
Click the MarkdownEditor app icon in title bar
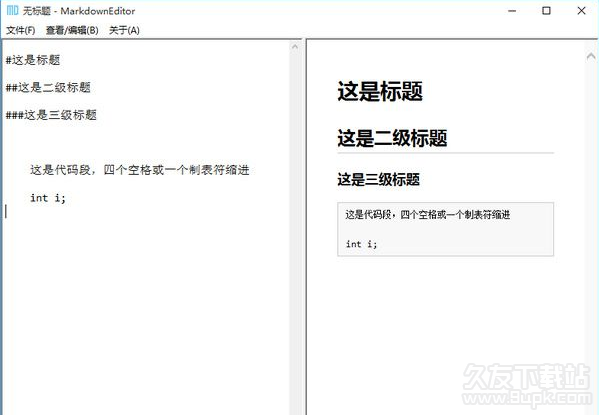(12, 11)
